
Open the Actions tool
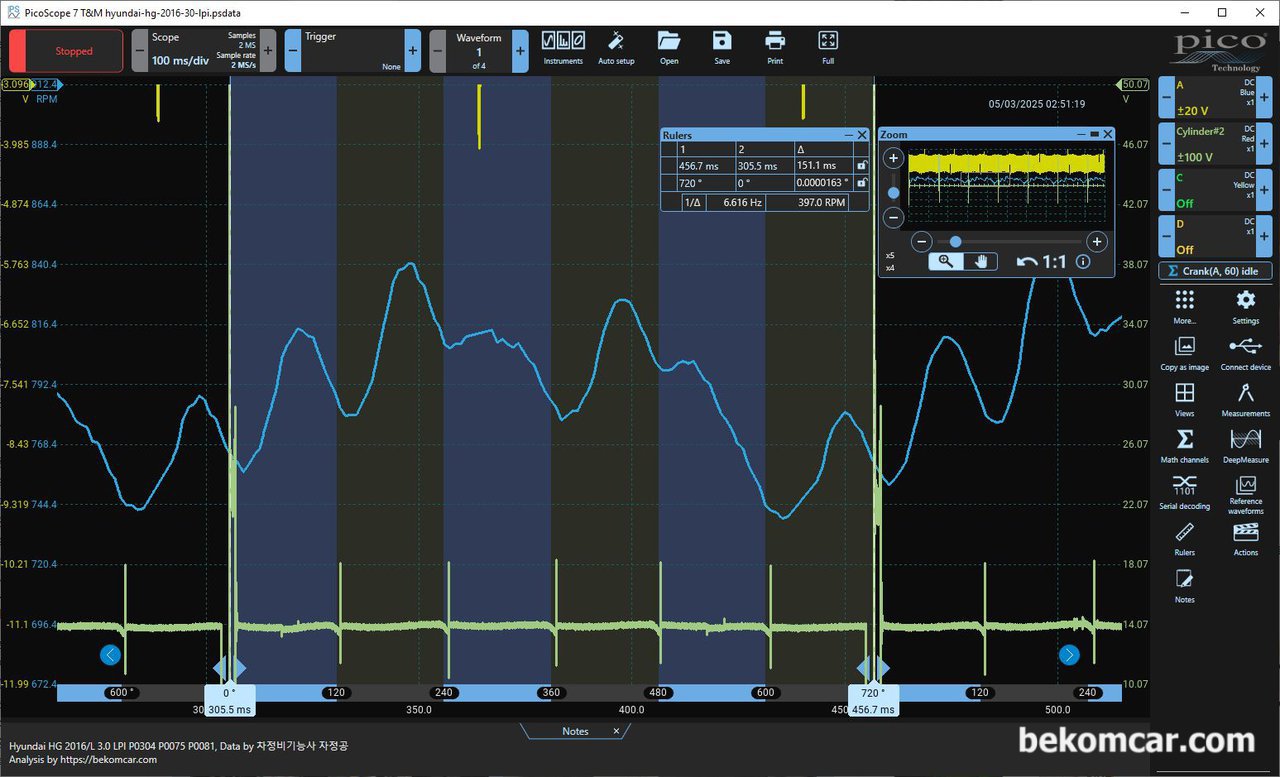pos(1245,538)
